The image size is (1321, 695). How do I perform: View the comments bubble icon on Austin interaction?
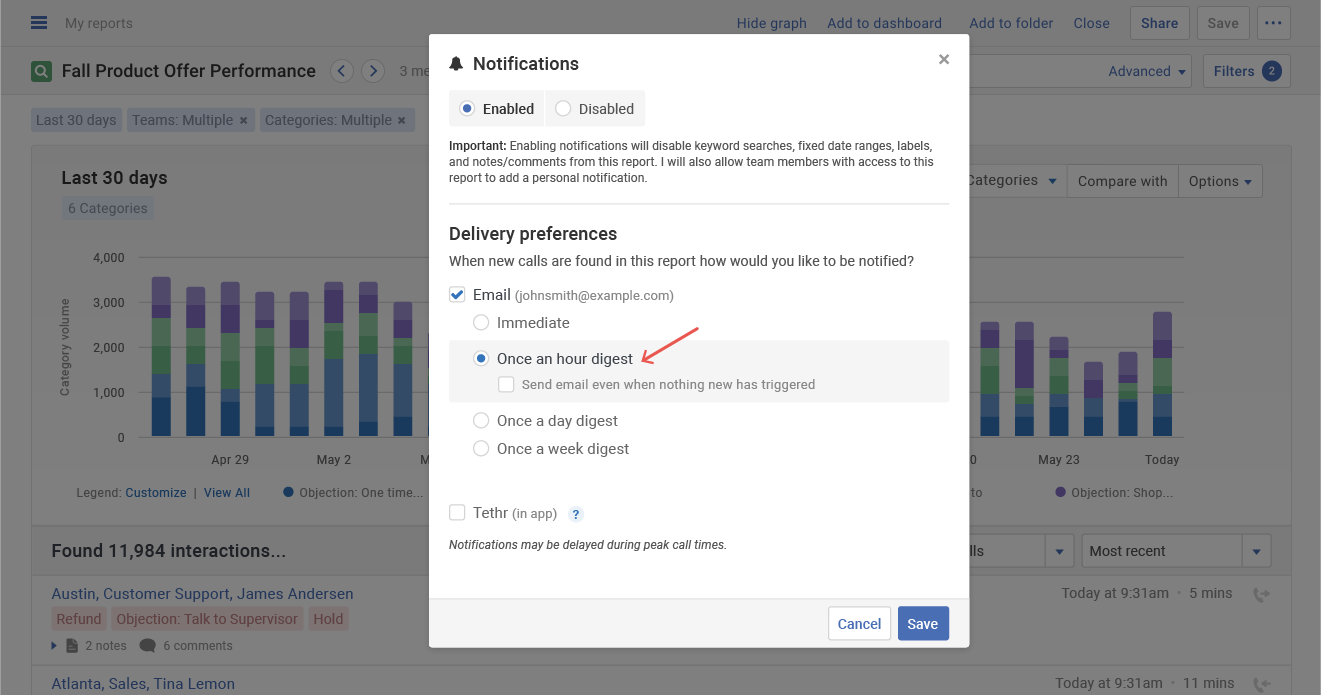click(x=150, y=645)
